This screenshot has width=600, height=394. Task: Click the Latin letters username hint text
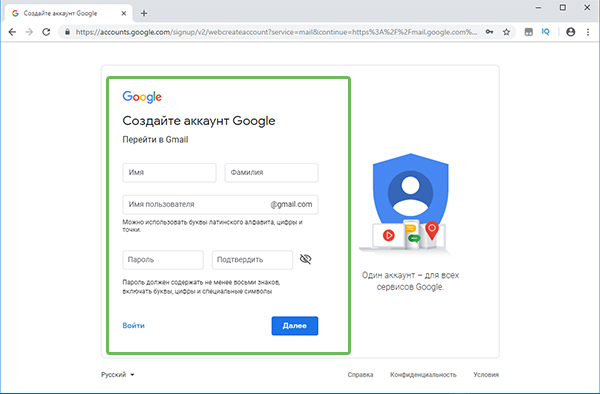(212, 226)
